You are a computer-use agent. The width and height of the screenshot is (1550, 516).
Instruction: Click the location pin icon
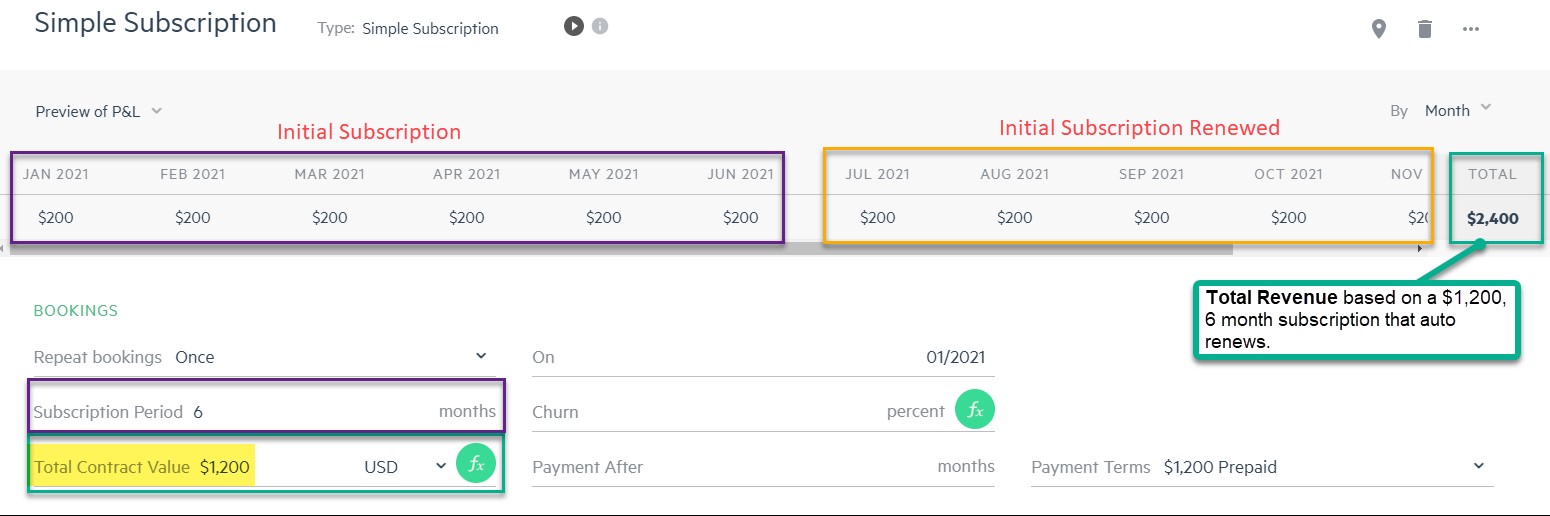point(1379,29)
